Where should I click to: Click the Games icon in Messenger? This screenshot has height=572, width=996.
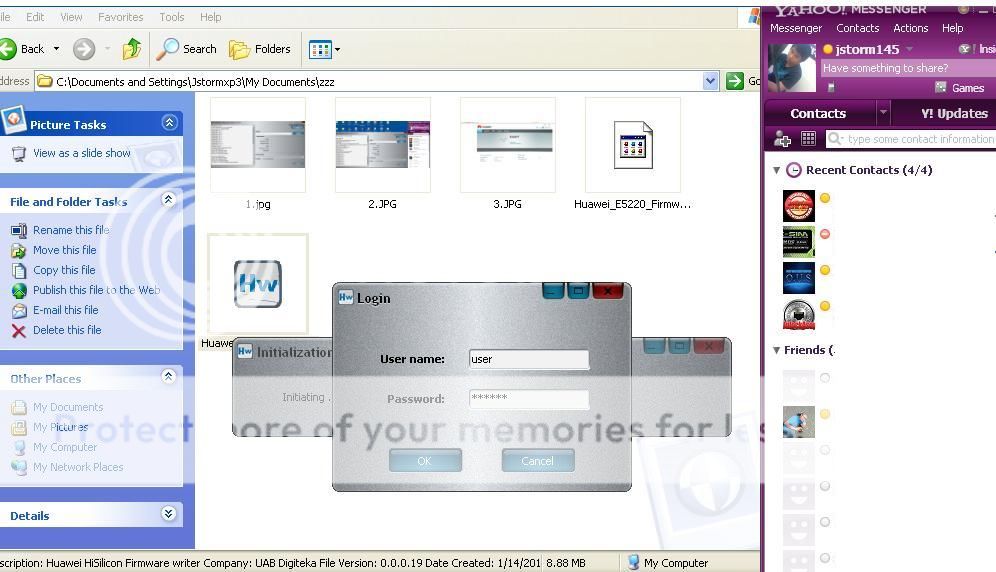(940, 88)
